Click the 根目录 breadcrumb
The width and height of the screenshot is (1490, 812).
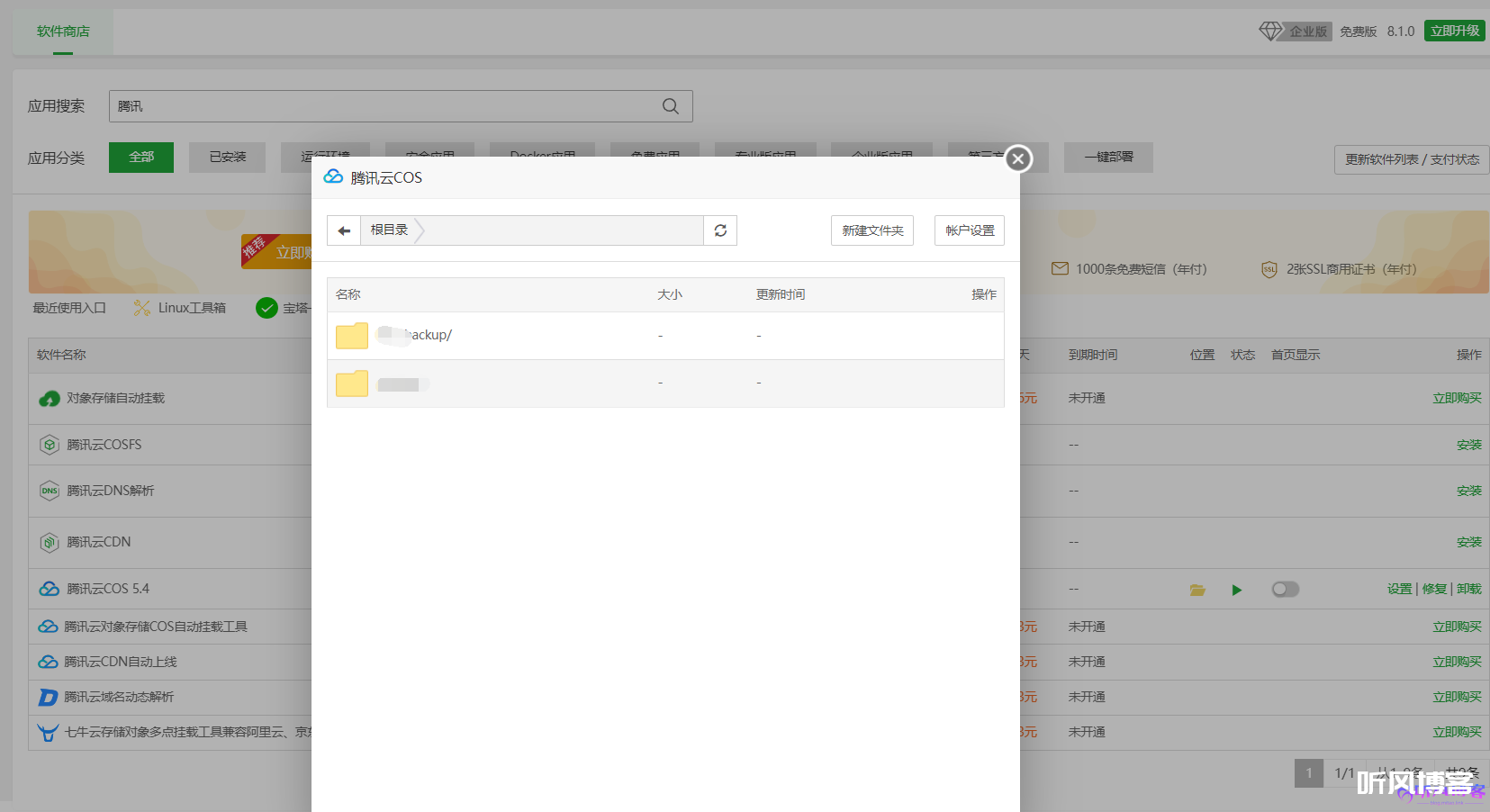tap(389, 230)
